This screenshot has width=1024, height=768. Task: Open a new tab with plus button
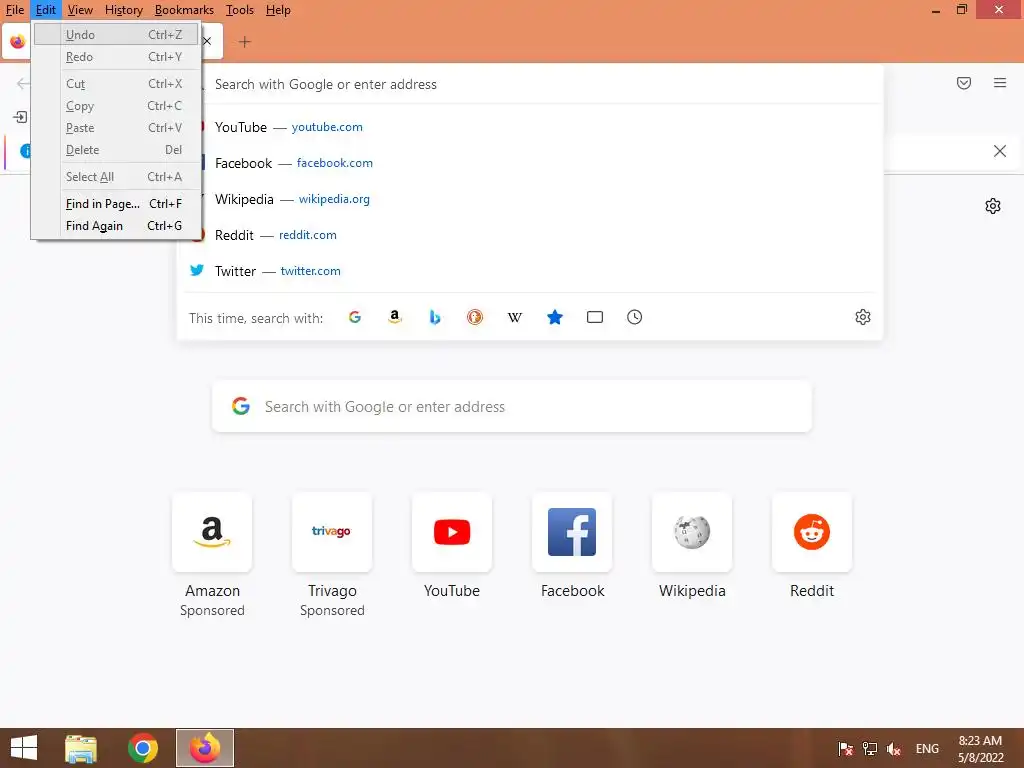[245, 42]
